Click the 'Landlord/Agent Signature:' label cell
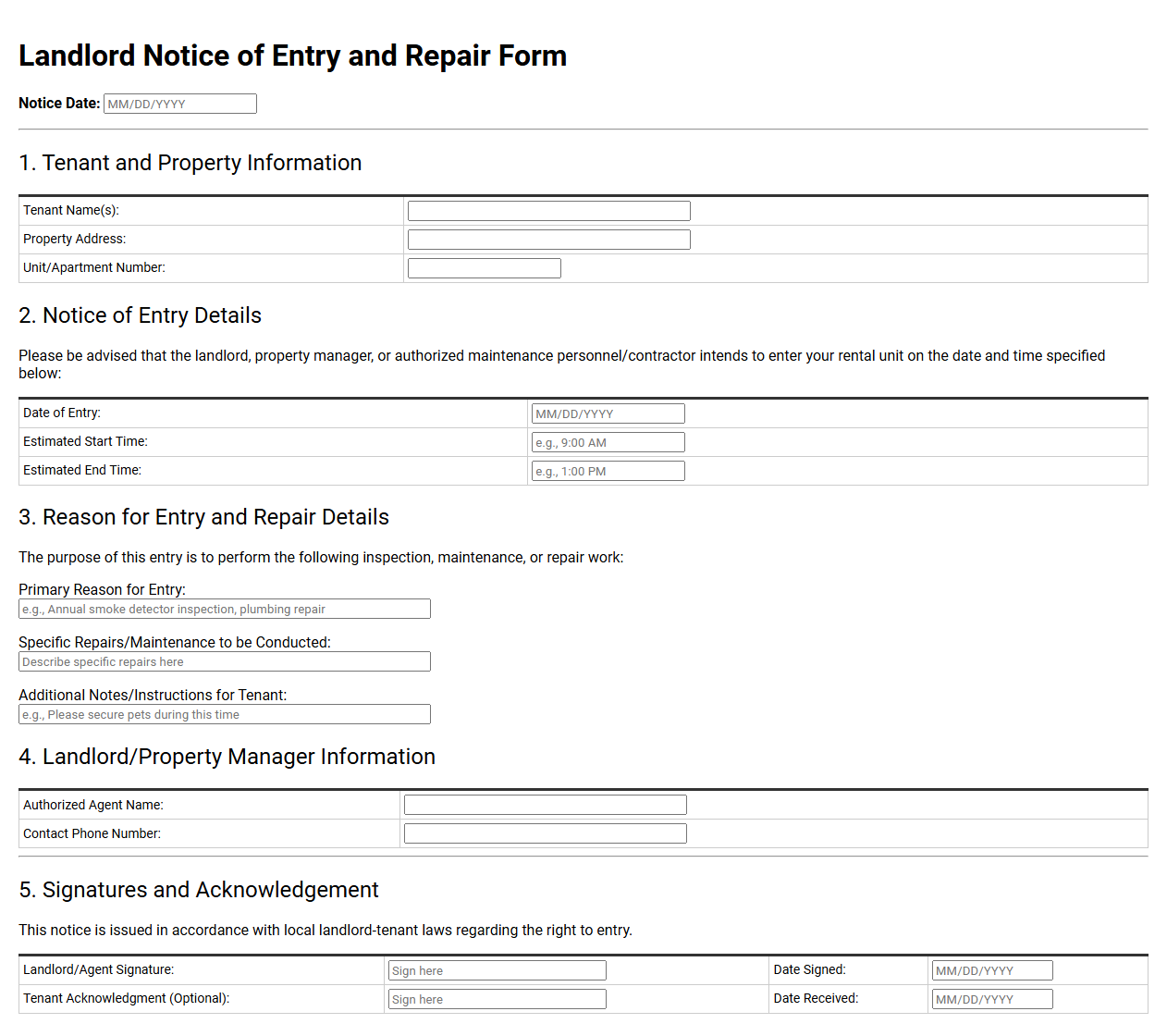1167x1036 pixels. (202, 970)
